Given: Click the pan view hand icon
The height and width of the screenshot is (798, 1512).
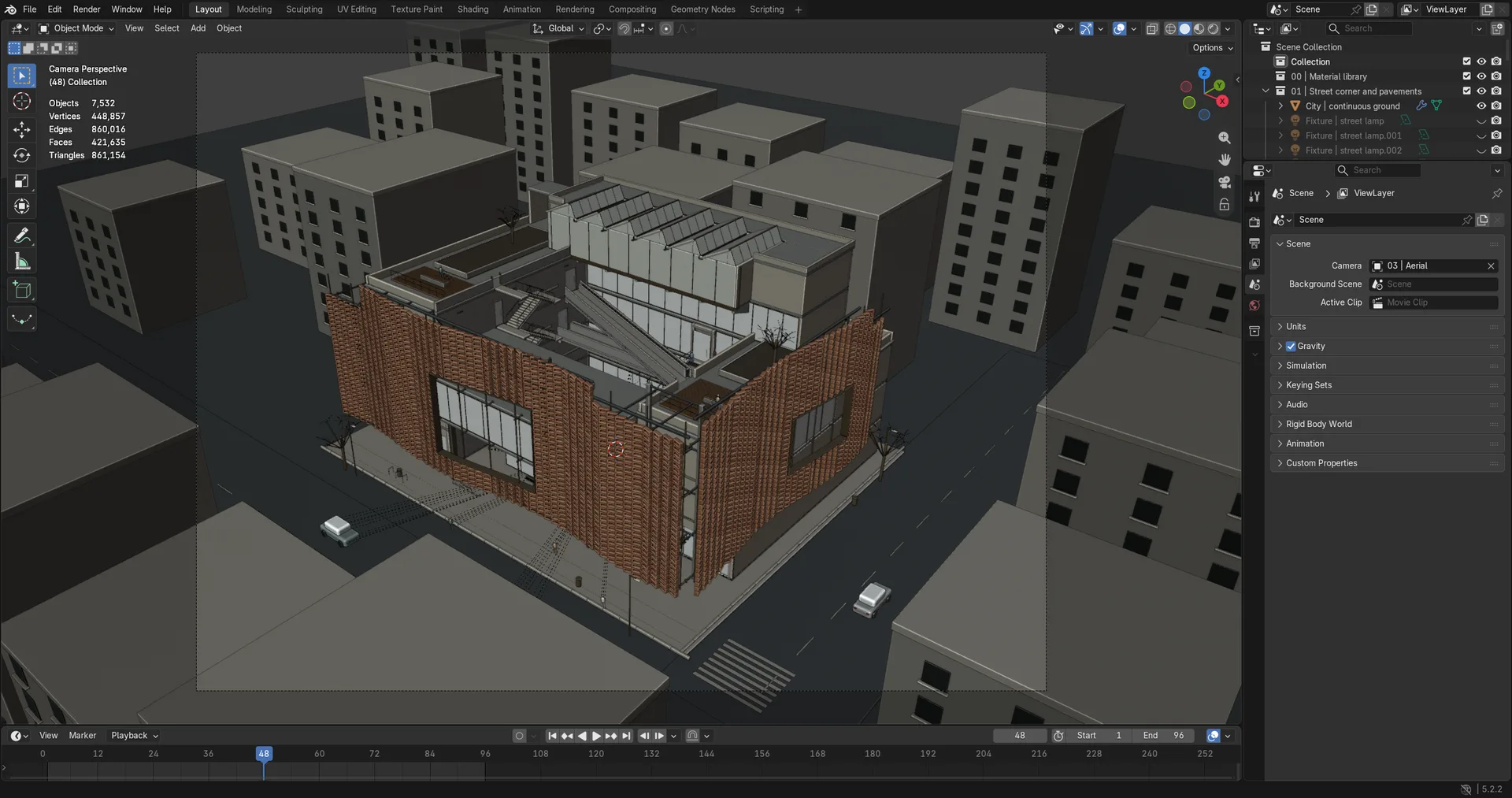Looking at the screenshot, I should click(1225, 160).
